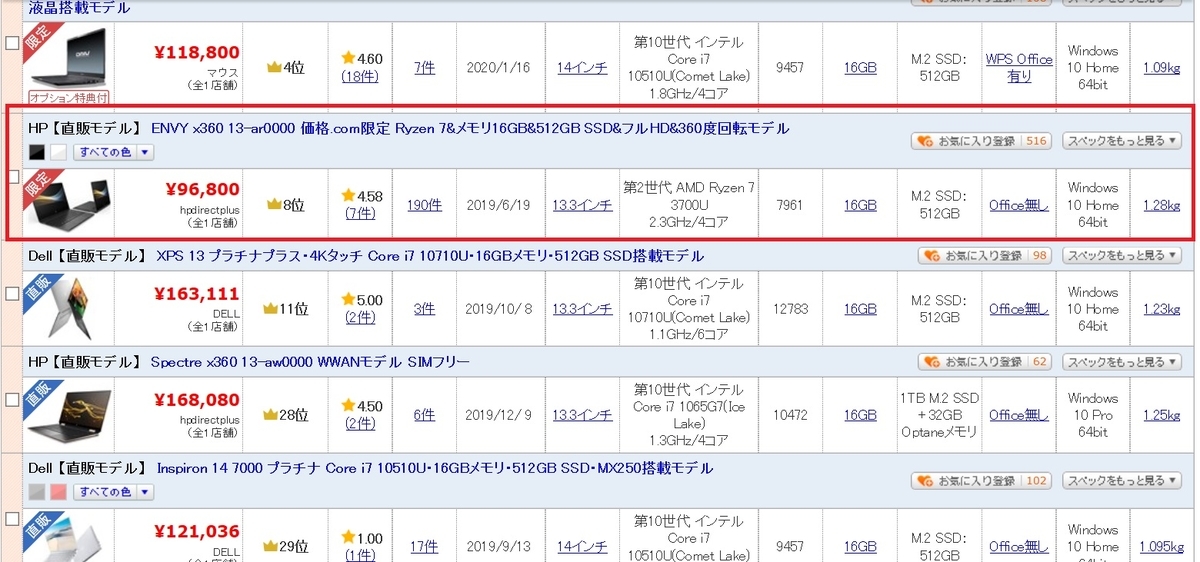Screen dimensions: 1200x562
Task: Open the HP Spectre x360 thumbnail
Action: coord(68,412)
